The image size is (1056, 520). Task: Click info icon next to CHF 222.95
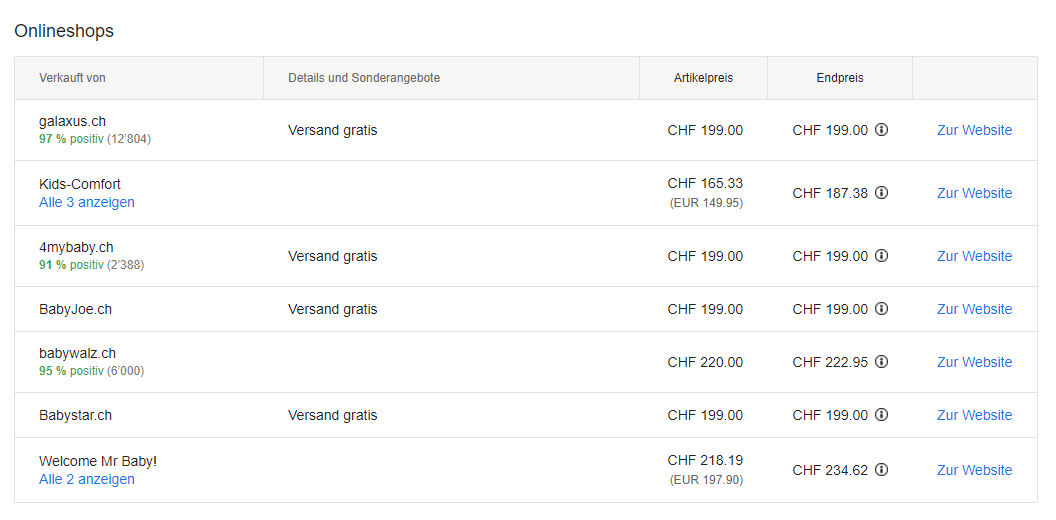click(x=881, y=362)
